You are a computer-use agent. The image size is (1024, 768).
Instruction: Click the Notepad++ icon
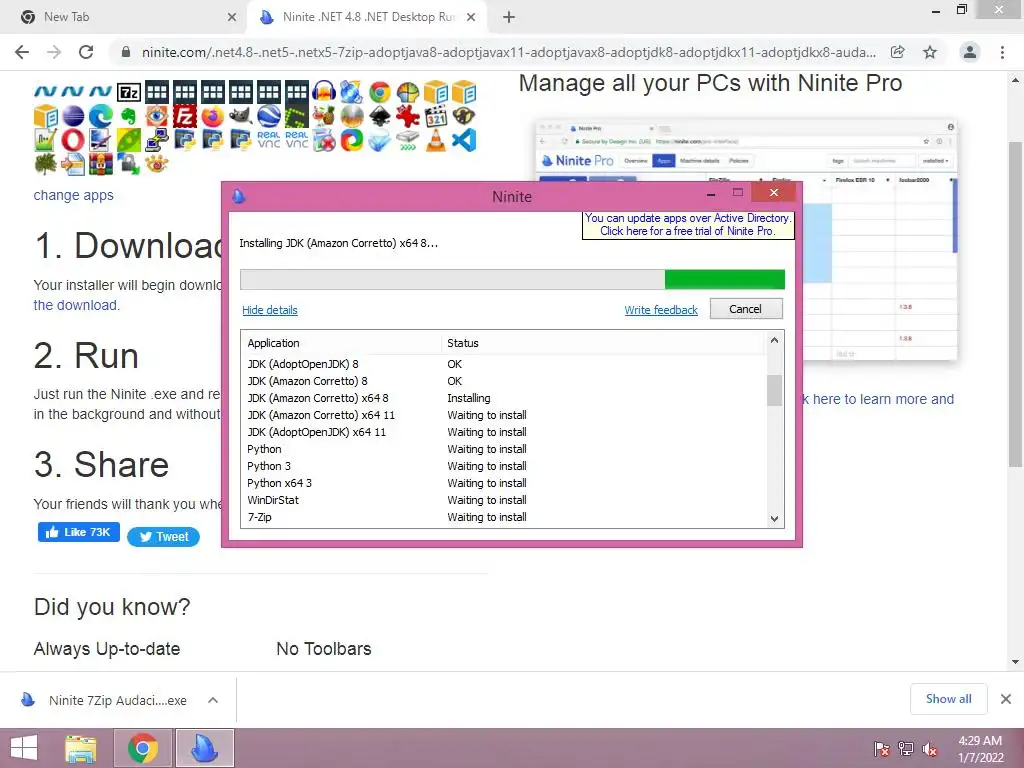tap(45, 140)
